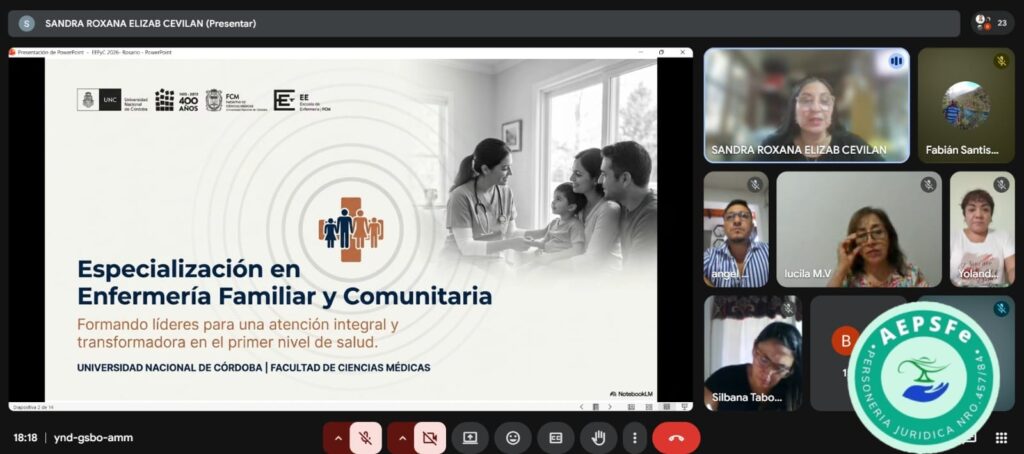The image size is (1024, 454).
Task: Open the emoji reactions icon
Action: pos(513,438)
